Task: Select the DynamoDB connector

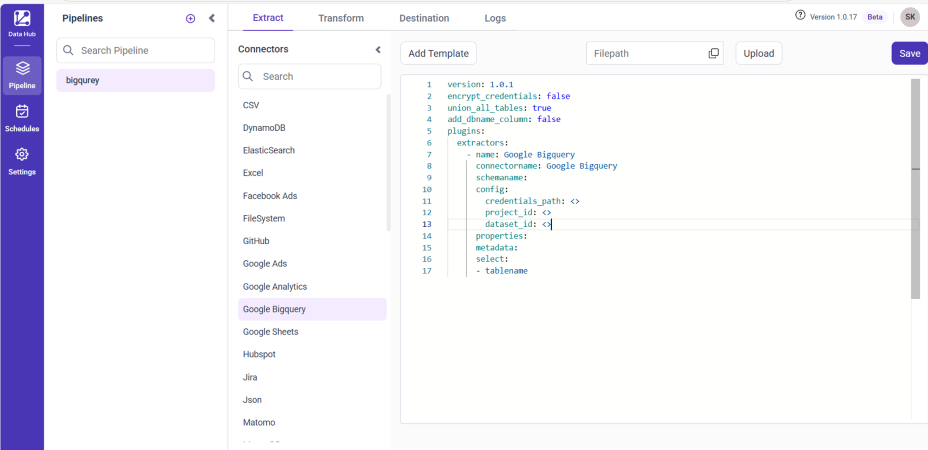Action: tap(312, 128)
